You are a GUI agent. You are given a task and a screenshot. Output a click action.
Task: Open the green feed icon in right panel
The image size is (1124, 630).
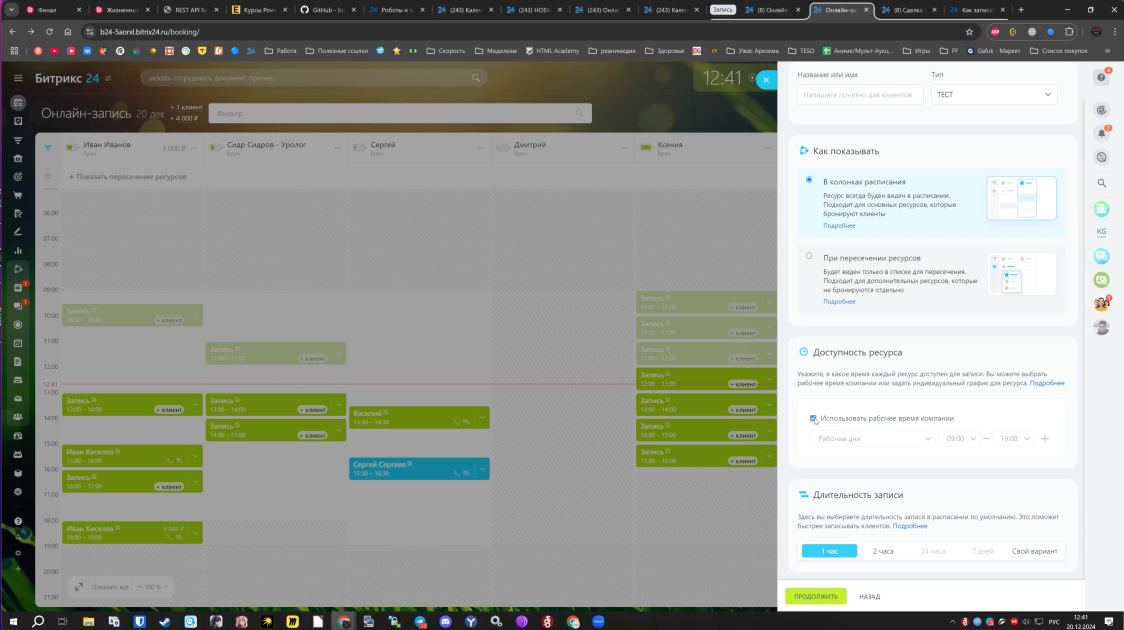click(1102, 209)
